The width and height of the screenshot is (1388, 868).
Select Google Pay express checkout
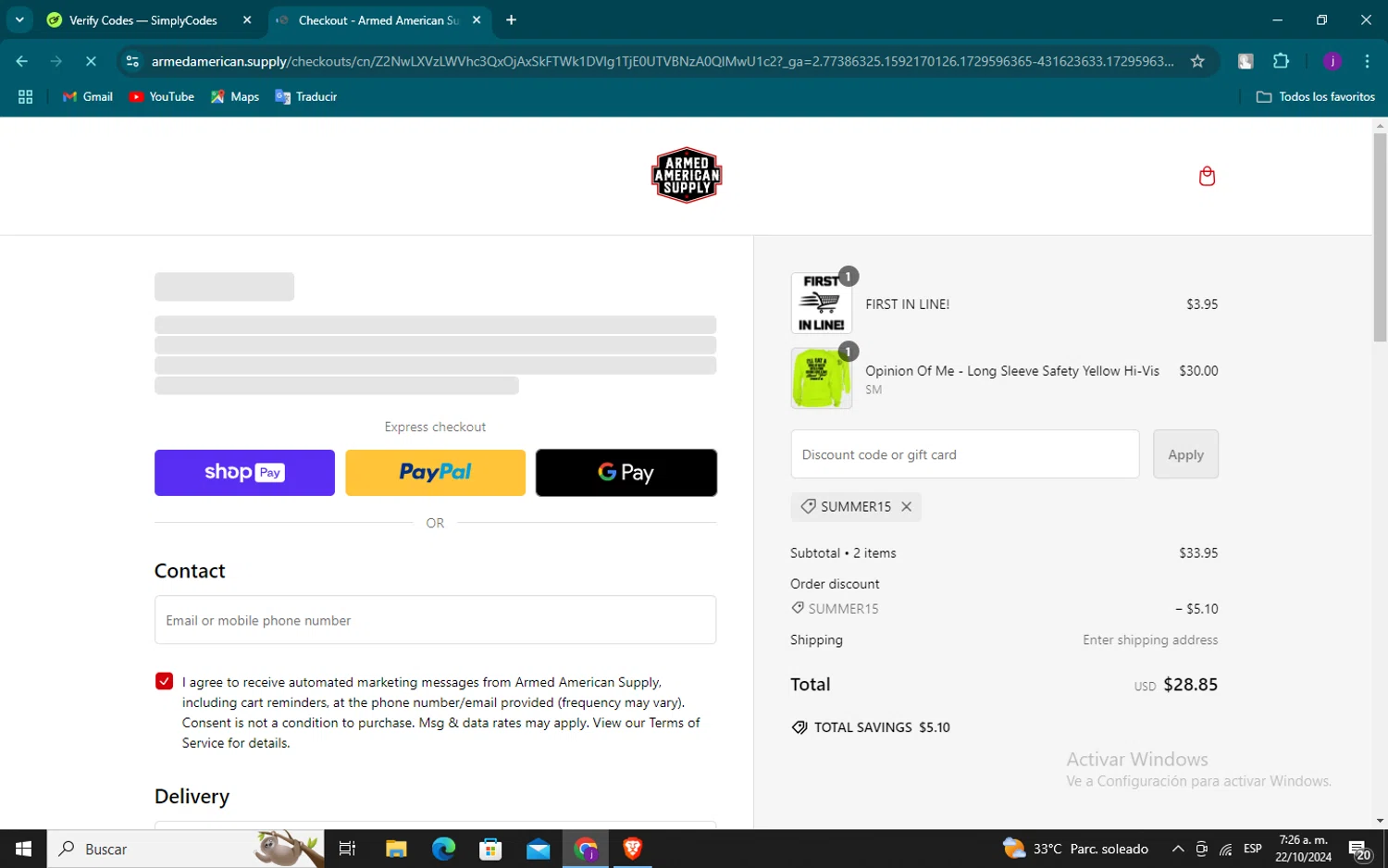point(626,473)
